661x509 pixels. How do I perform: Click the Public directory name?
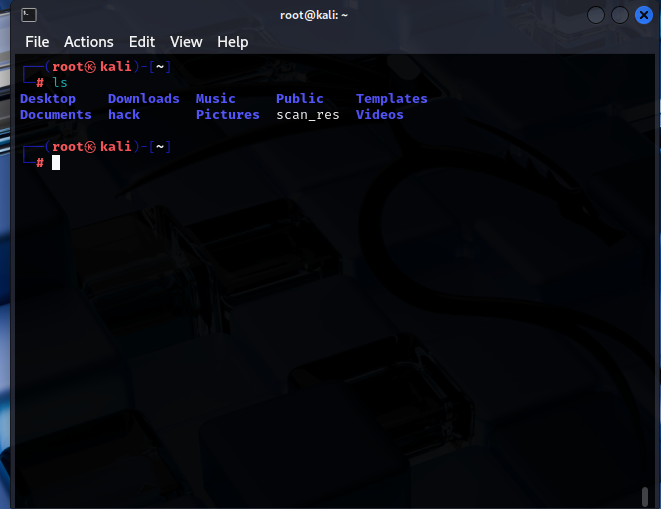300,99
